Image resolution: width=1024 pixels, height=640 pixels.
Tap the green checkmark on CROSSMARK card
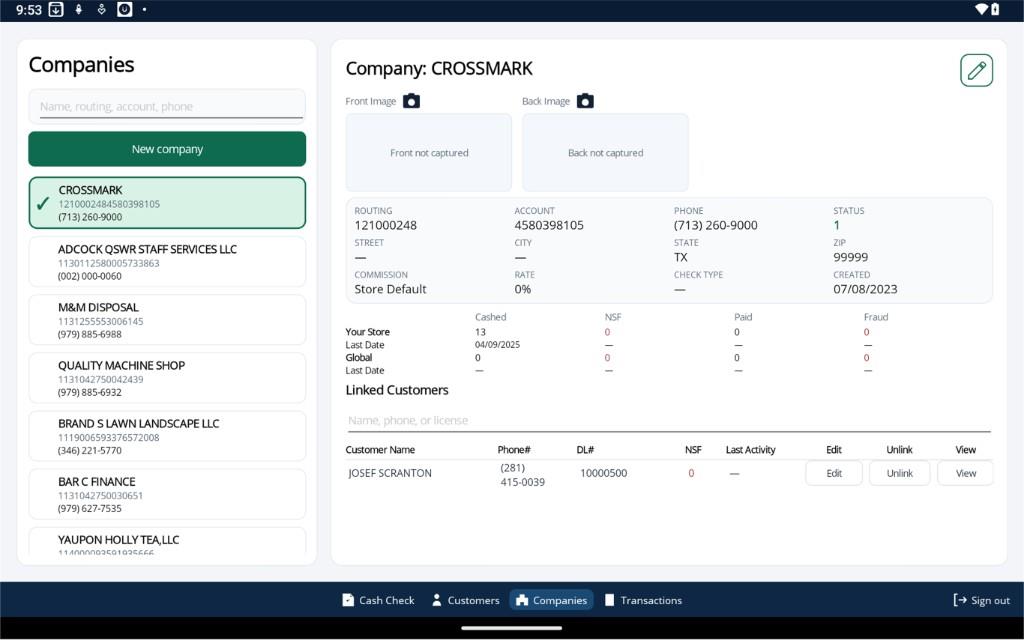43,204
